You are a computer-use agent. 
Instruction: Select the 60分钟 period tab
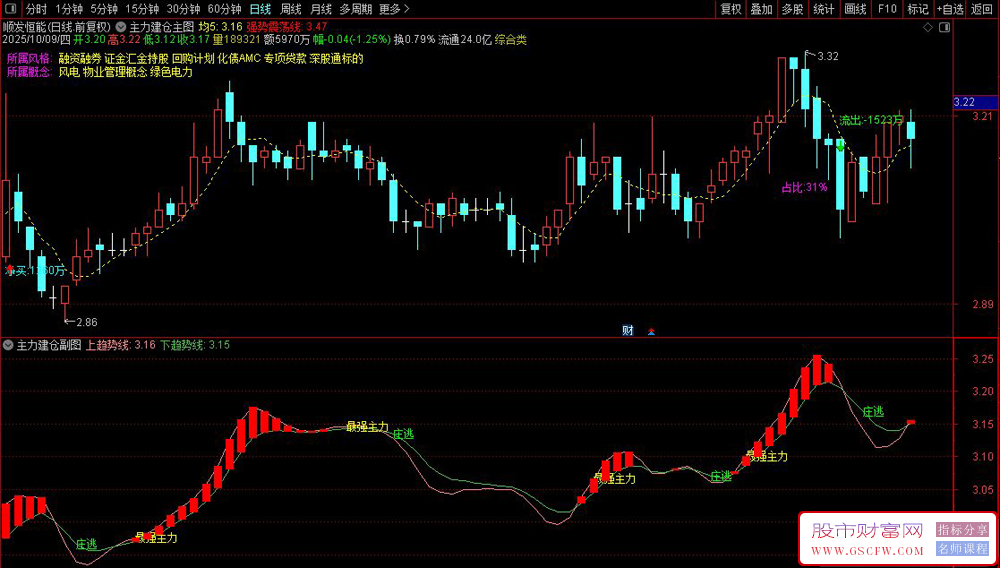point(224,9)
